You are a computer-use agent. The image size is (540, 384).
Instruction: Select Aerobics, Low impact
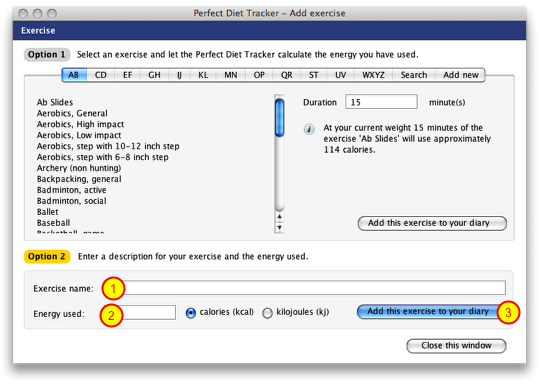click(79, 135)
